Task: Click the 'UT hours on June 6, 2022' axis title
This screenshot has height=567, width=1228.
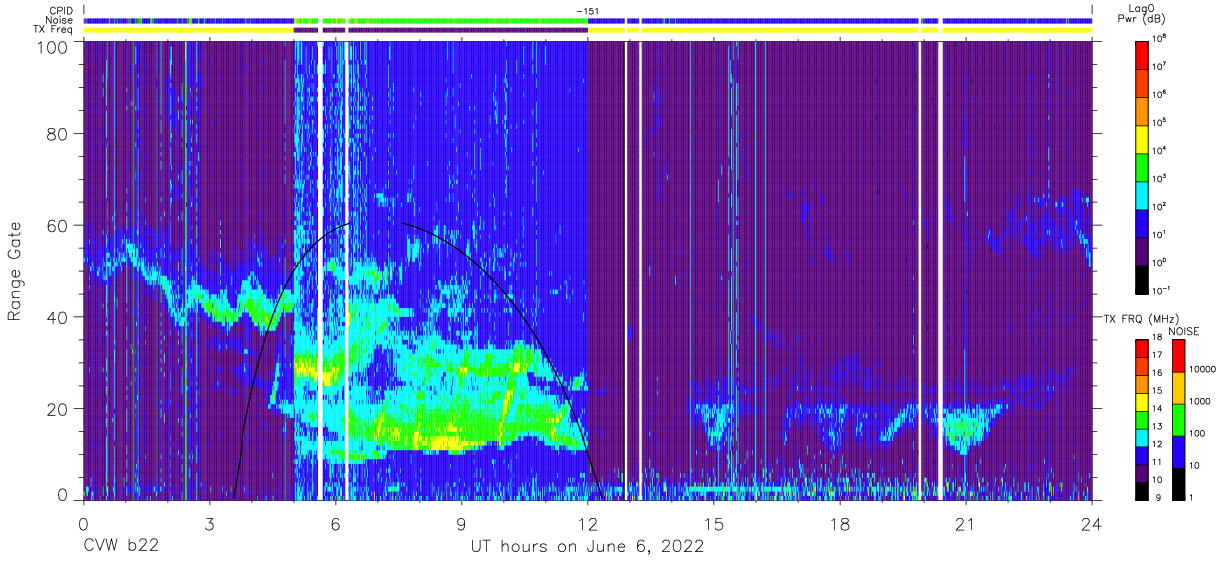Action: coord(587,547)
